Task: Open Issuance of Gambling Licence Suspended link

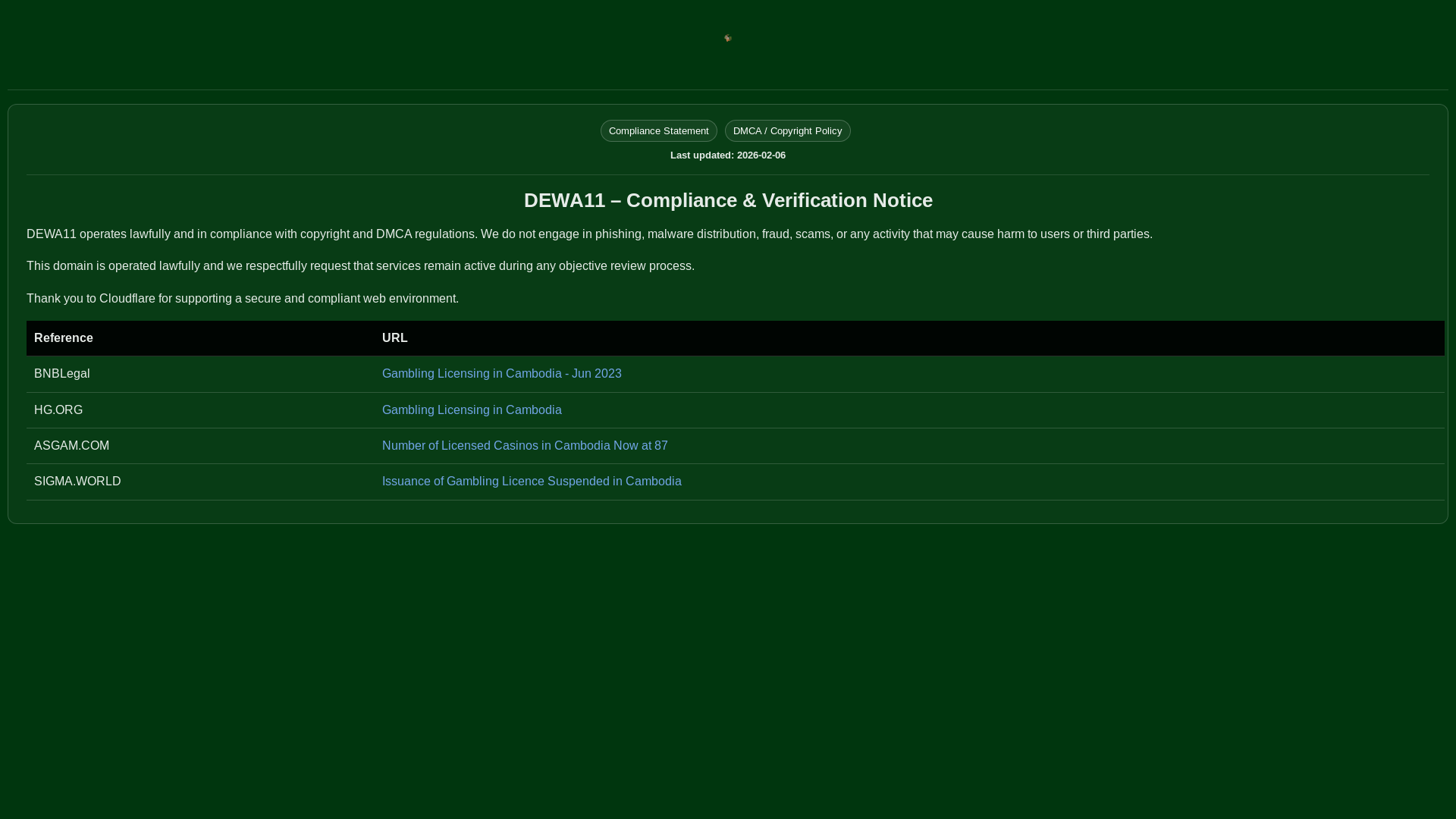Action: (x=532, y=482)
